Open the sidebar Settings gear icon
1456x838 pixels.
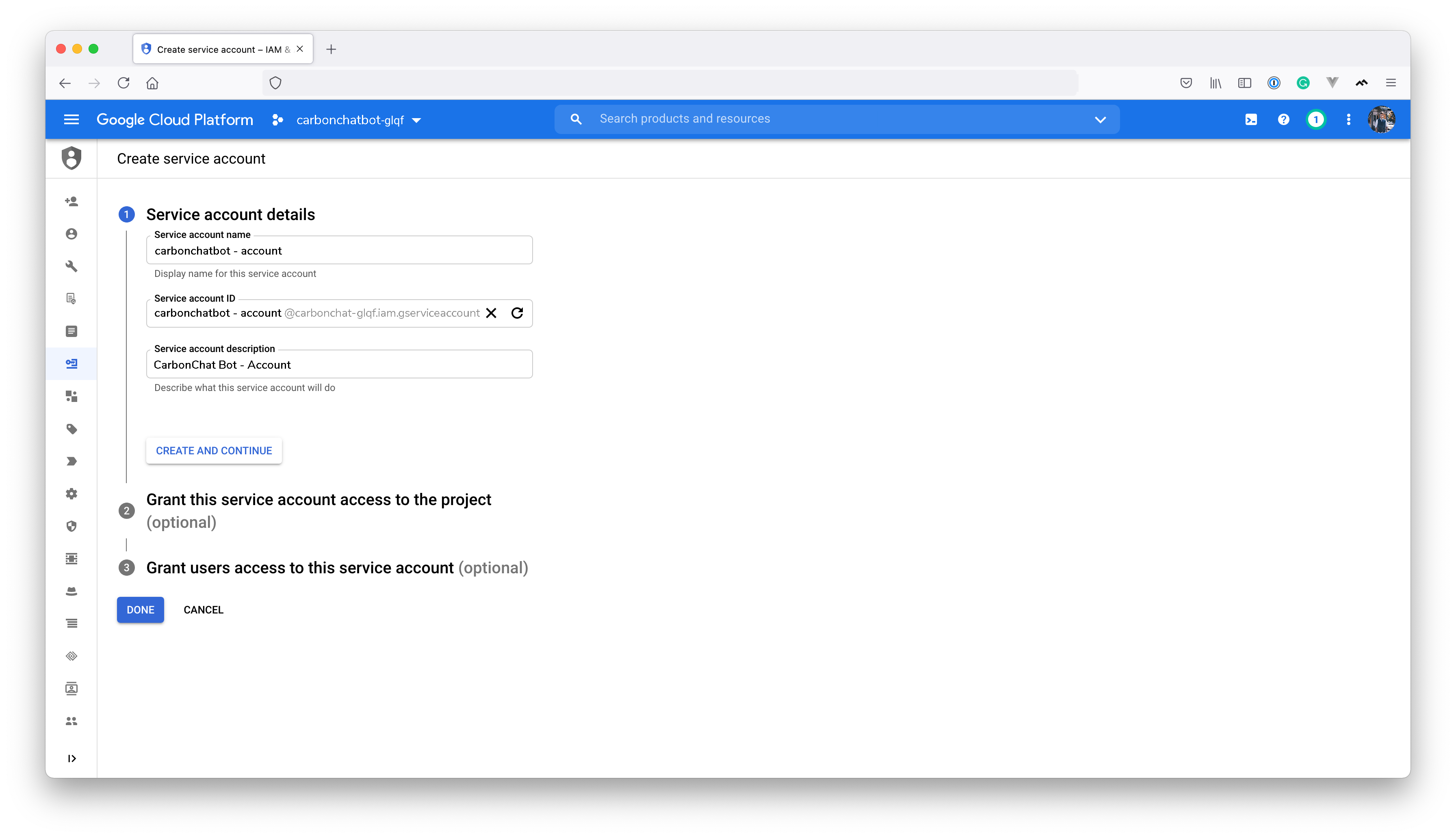[71, 494]
